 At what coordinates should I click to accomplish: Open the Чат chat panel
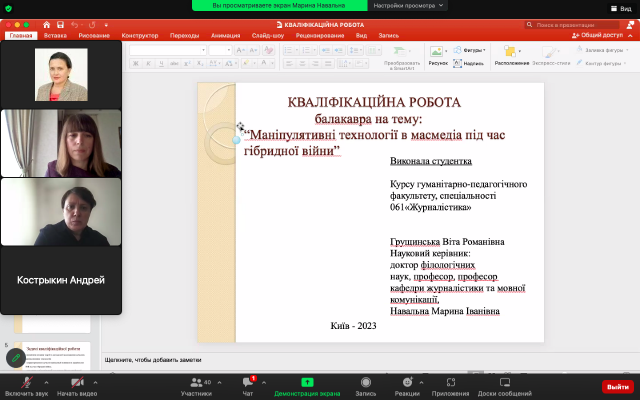coord(248,385)
